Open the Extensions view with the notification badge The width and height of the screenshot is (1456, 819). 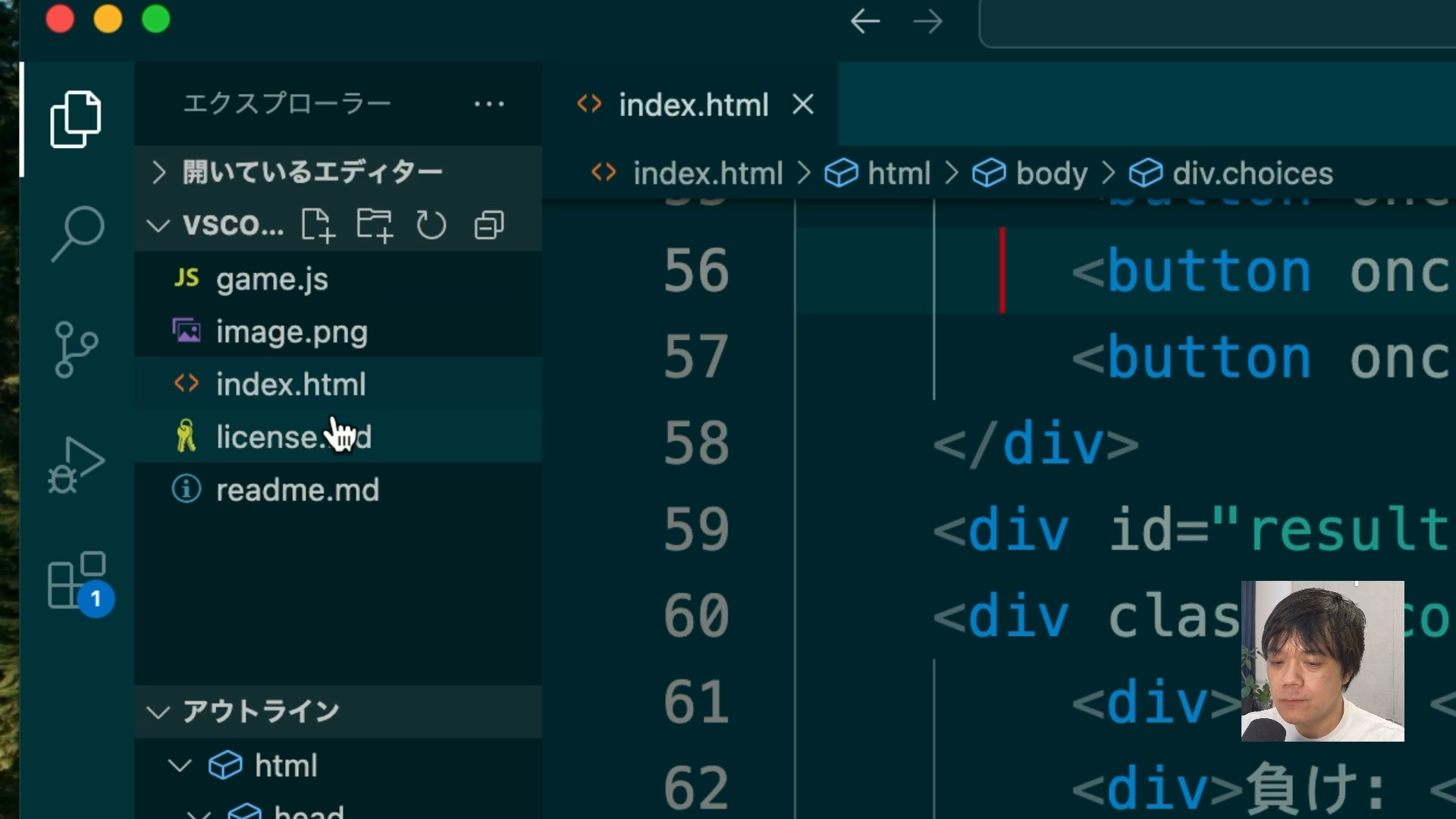click(75, 580)
